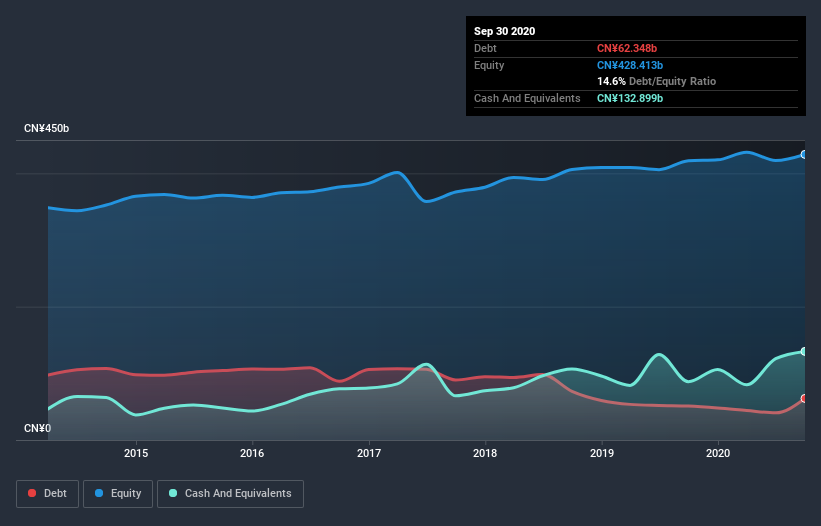
Task: Click the Debt label in the tooltip
Action: point(485,48)
